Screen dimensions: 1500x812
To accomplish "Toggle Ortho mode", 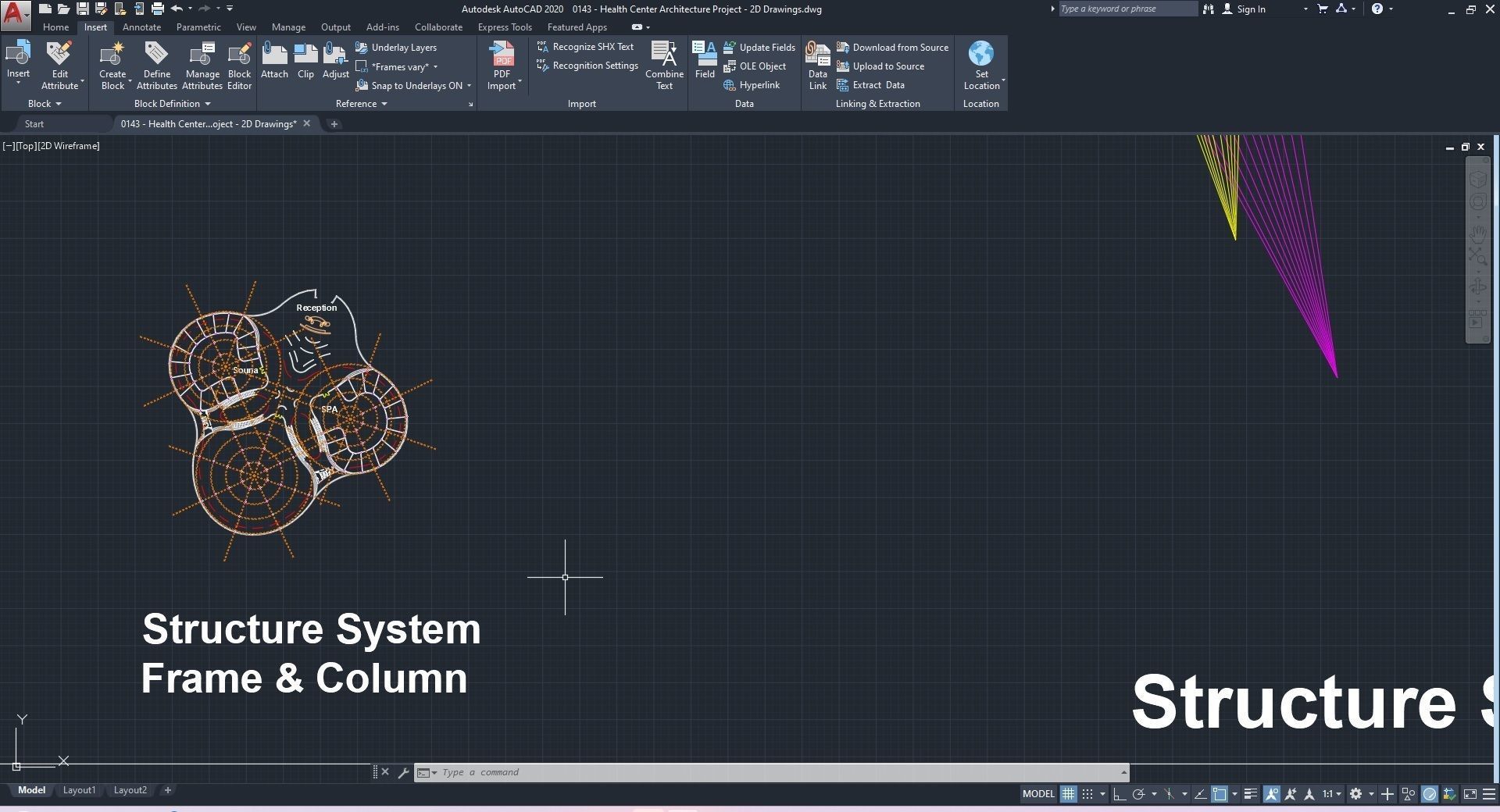I will (x=1119, y=794).
